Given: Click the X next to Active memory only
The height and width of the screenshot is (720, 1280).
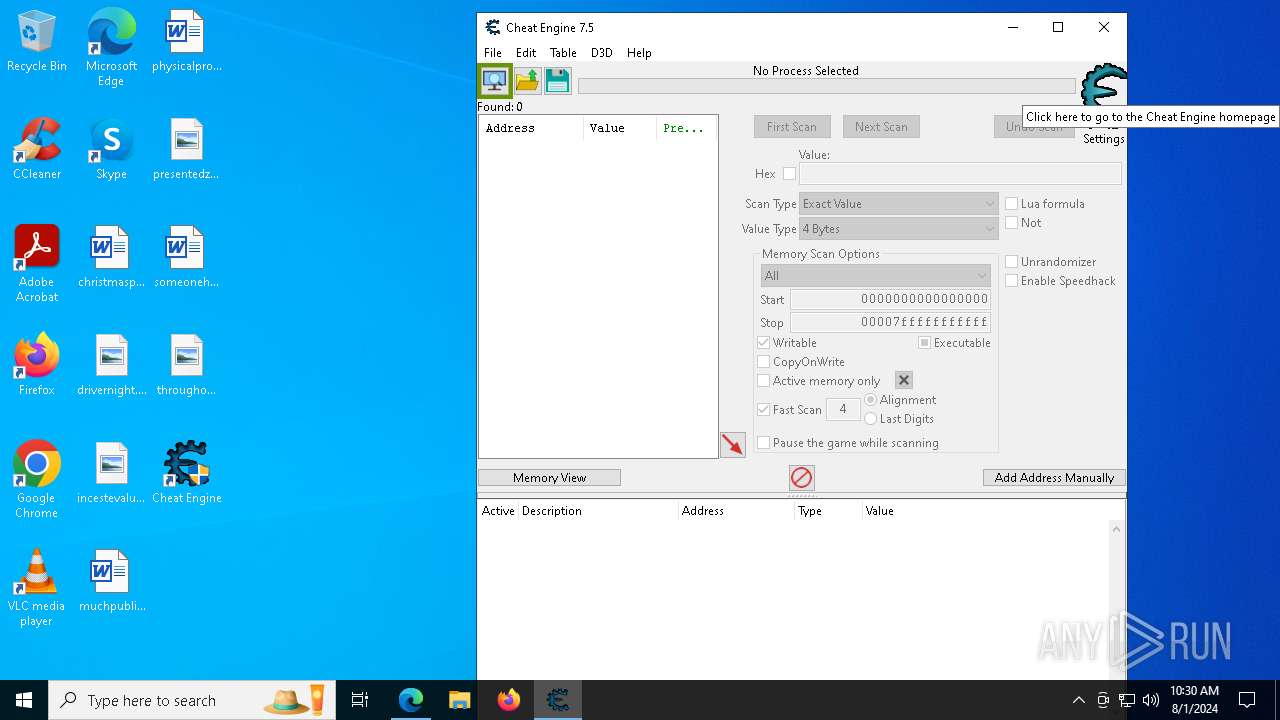Looking at the screenshot, I should coord(903,380).
